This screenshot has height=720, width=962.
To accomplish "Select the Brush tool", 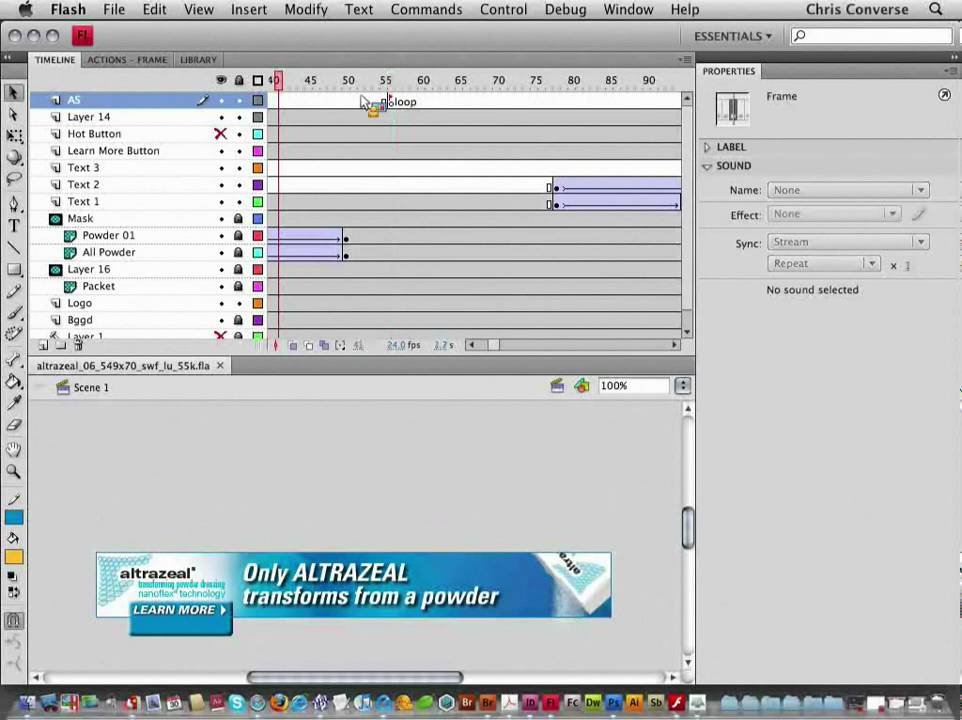I will pos(13,313).
